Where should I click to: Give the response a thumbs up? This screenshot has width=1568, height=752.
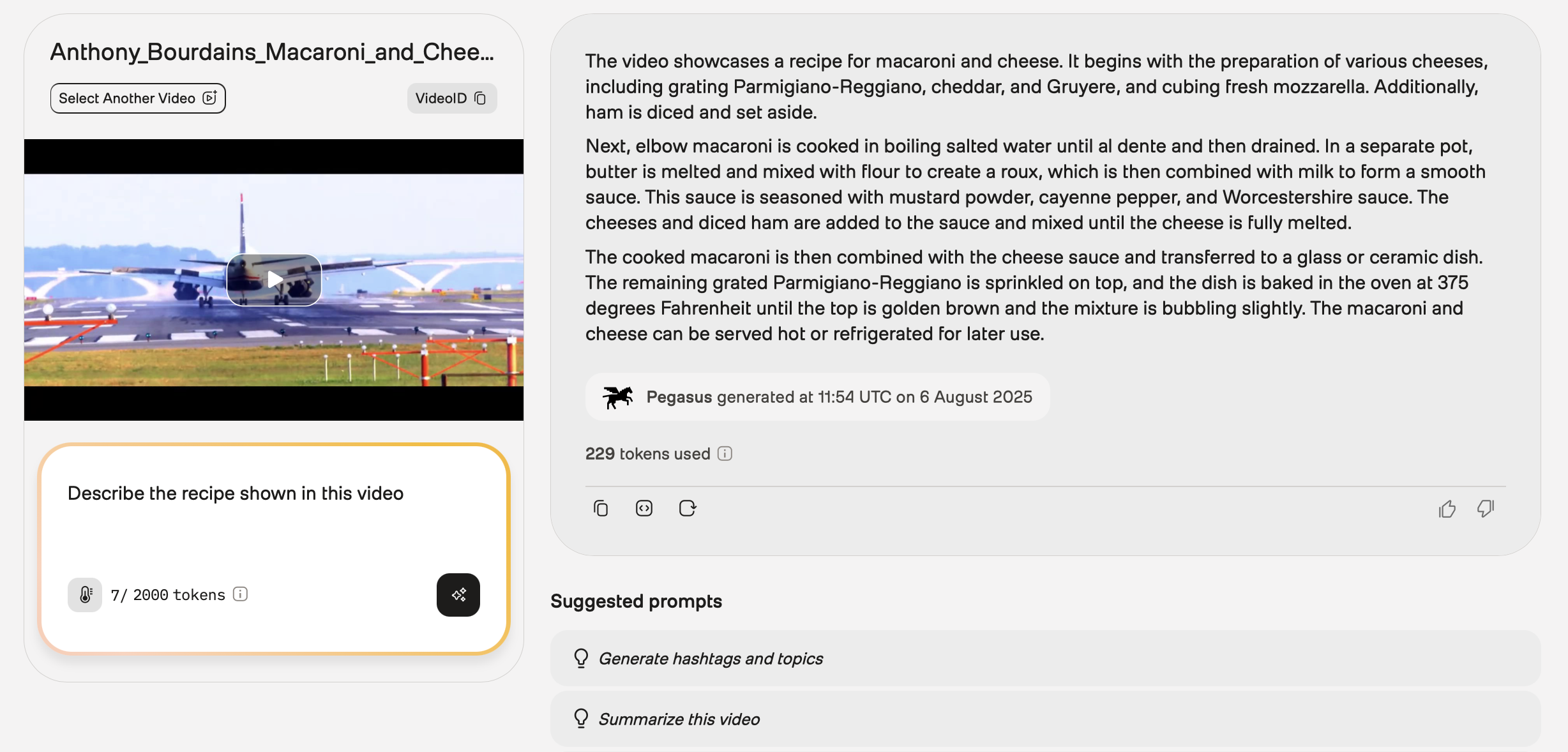click(x=1447, y=508)
